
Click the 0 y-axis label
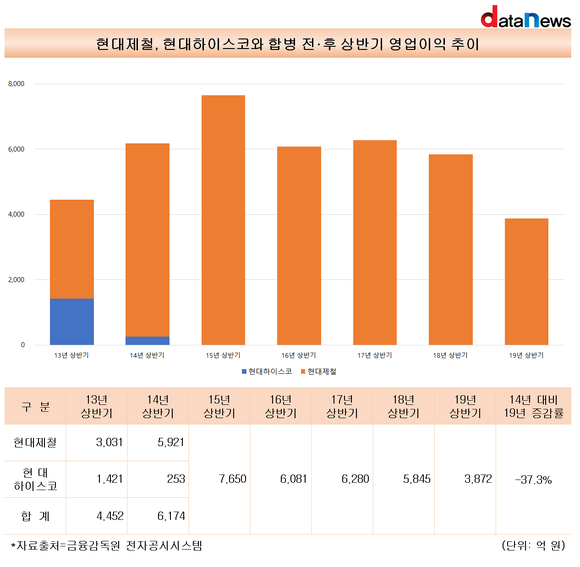point(23,345)
